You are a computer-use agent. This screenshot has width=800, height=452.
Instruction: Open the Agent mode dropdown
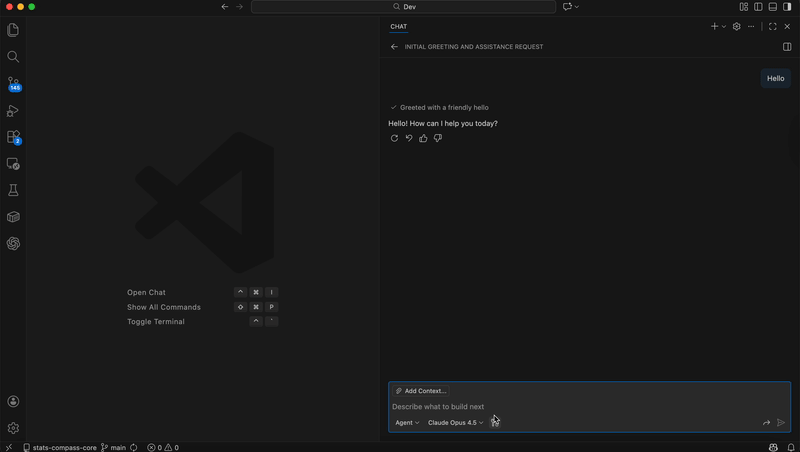point(407,422)
